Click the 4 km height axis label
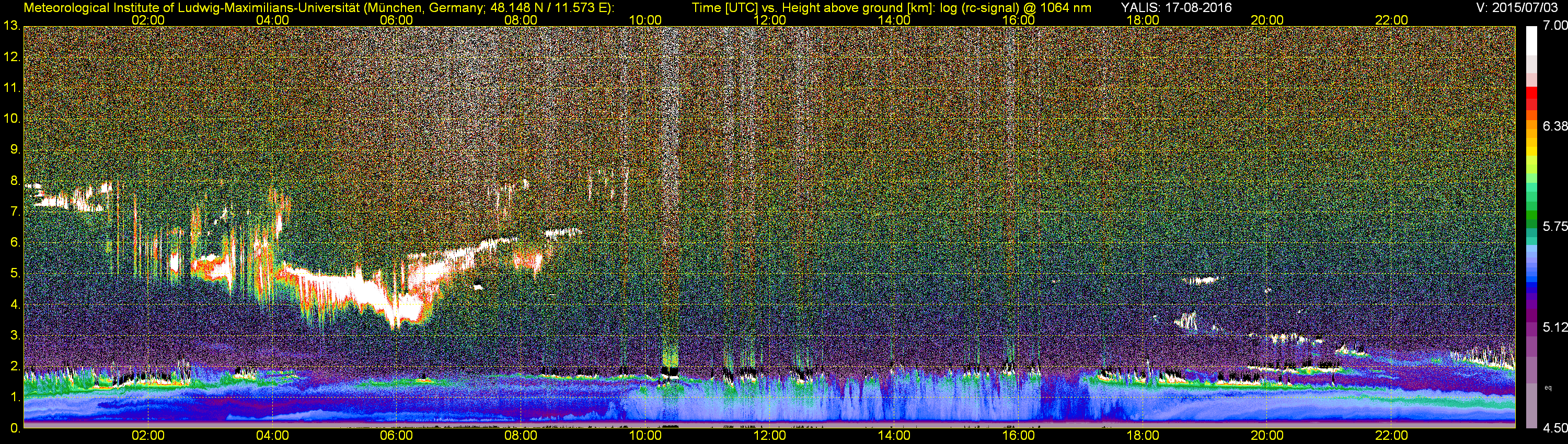 pos(15,304)
